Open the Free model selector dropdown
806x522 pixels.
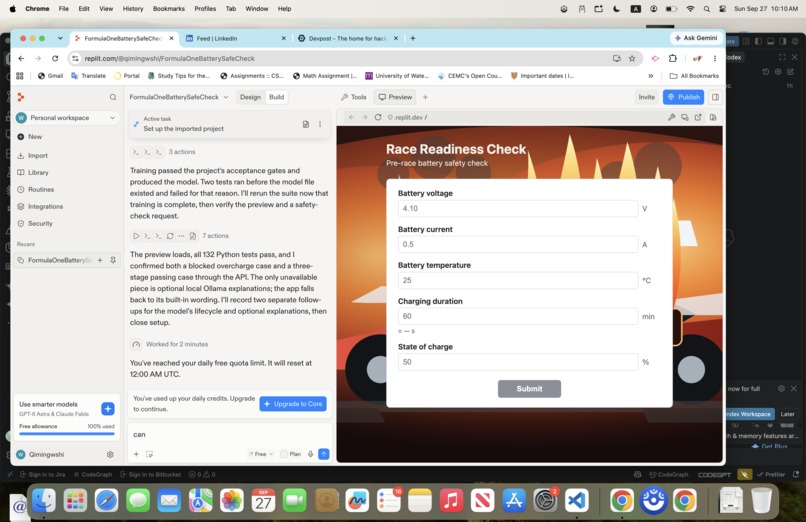click(261, 454)
